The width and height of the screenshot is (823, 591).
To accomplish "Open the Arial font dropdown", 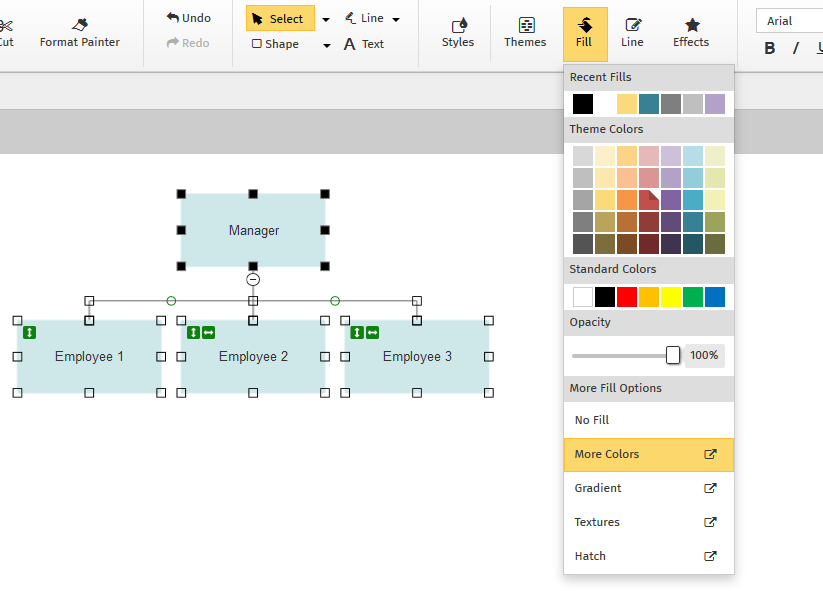I will click(x=790, y=21).
